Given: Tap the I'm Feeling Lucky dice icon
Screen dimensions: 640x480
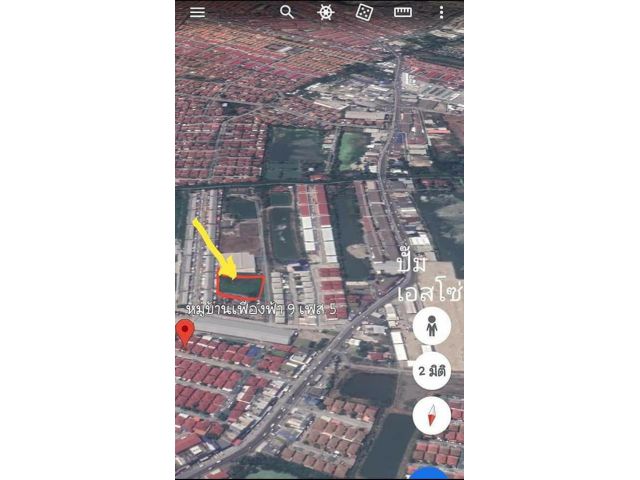Looking at the screenshot, I should pos(363,12).
